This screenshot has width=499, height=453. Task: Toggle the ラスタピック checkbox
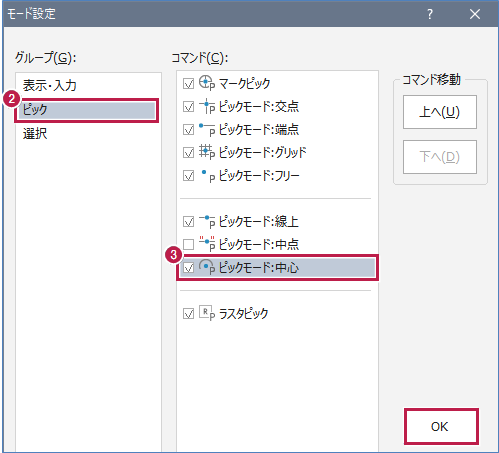click(189, 314)
